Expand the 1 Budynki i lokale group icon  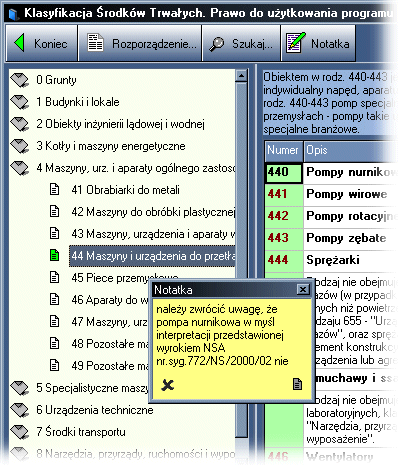point(20,102)
